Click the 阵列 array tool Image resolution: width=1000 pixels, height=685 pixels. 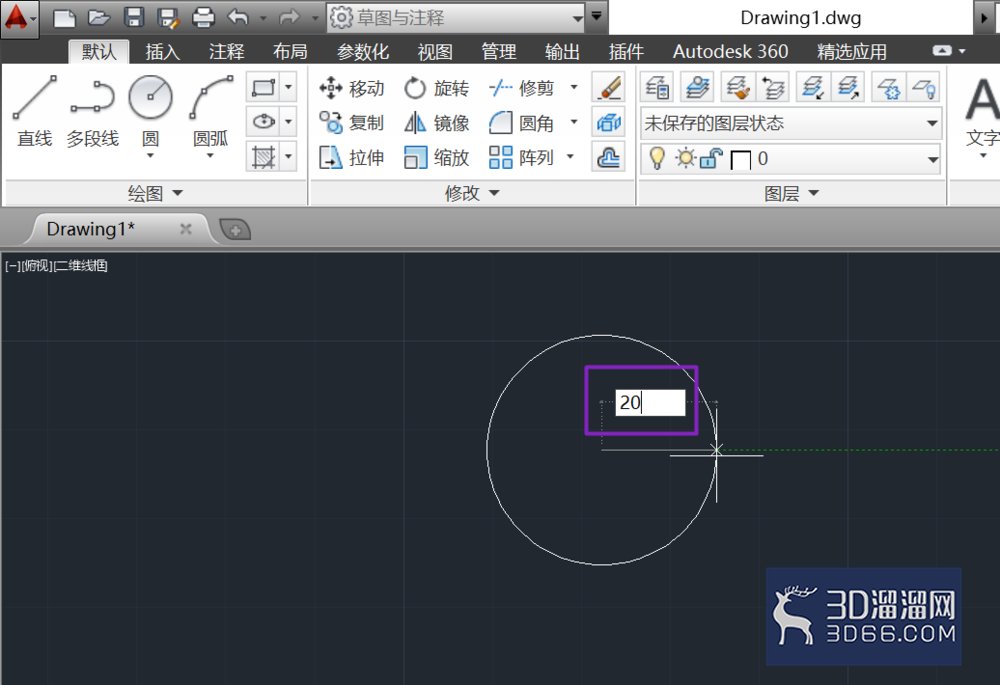tap(521, 157)
